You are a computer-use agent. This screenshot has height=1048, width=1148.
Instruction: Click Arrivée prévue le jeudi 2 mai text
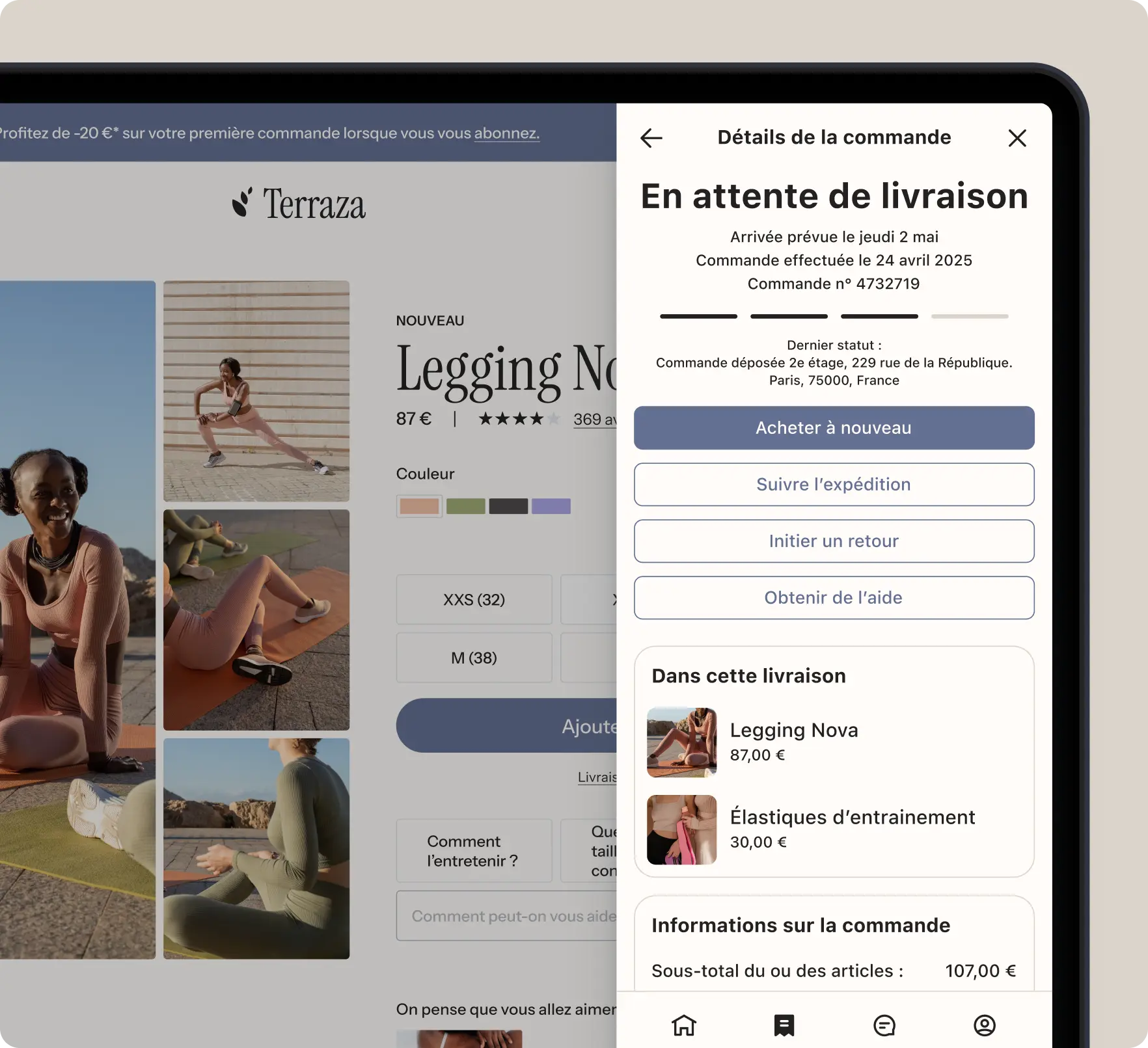(x=834, y=237)
